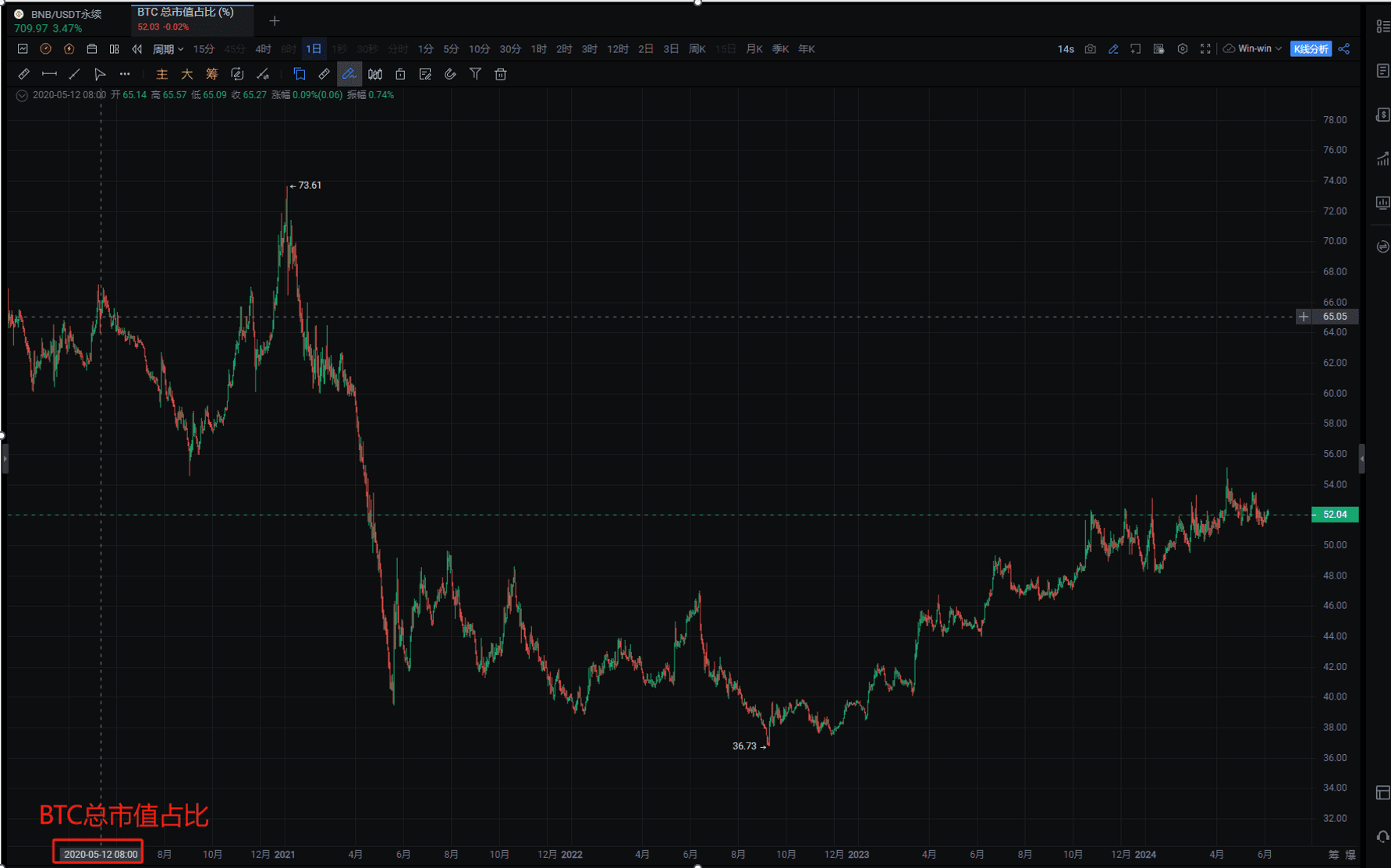The height and width of the screenshot is (868, 1391).
Task: Click the calendar icon in top toolbar
Action: pyautogui.click(x=92, y=49)
